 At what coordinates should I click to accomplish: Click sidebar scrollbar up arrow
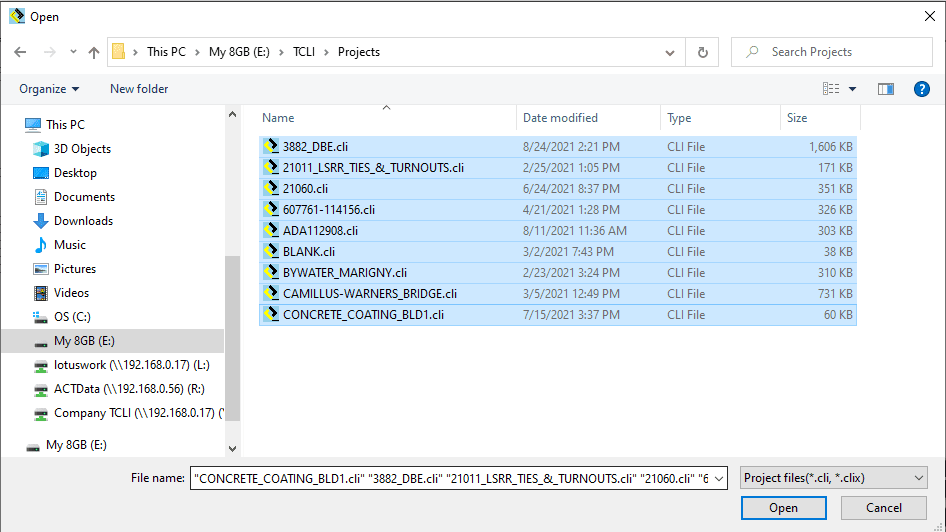pyautogui.click(x=232, y=114)
